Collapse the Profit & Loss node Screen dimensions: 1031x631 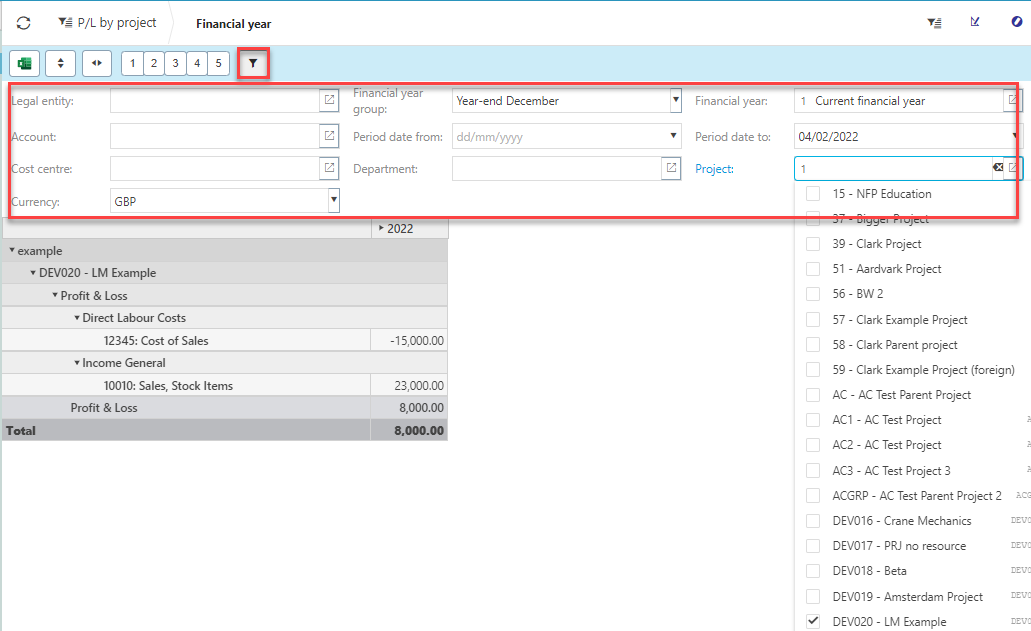55,295
